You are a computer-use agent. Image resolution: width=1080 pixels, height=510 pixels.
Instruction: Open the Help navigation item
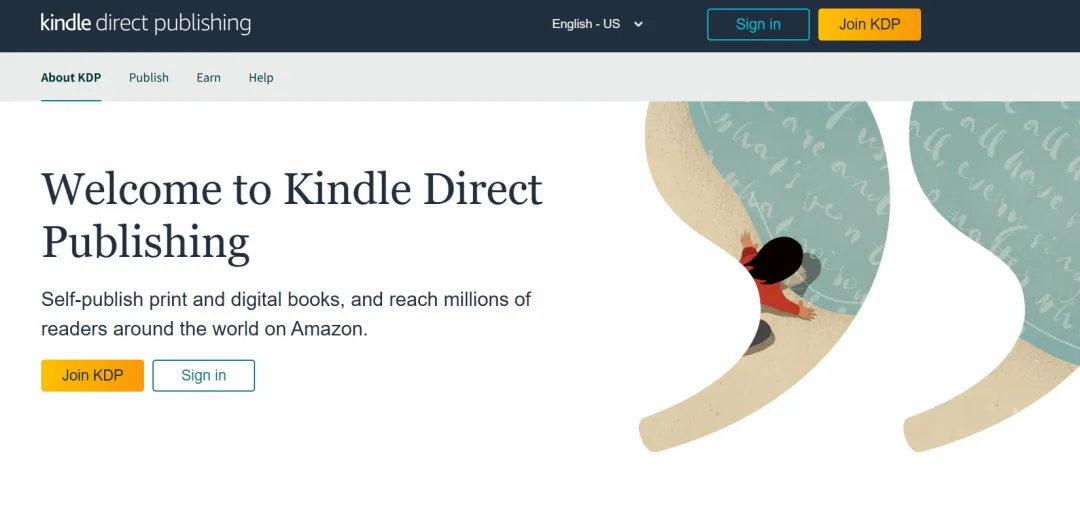tap(261, 77)
